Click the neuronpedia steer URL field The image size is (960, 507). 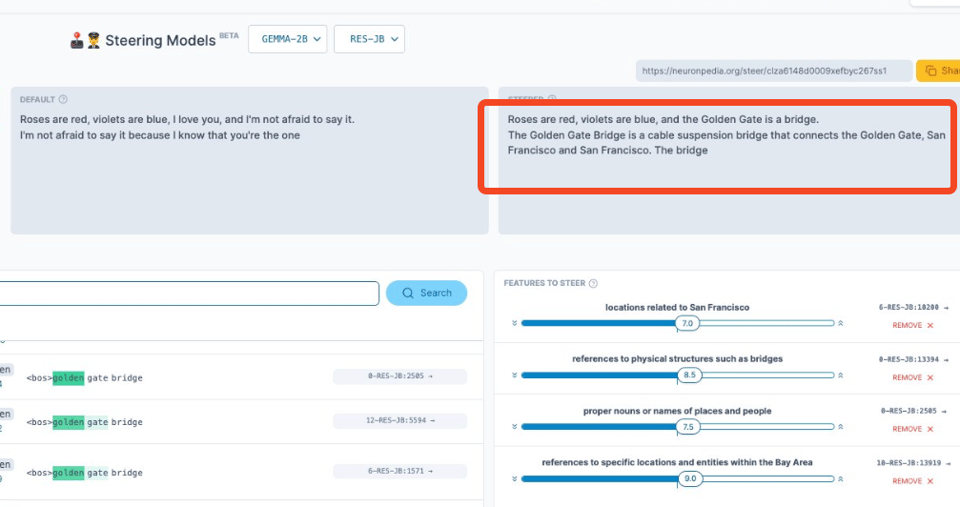(773, 71)
